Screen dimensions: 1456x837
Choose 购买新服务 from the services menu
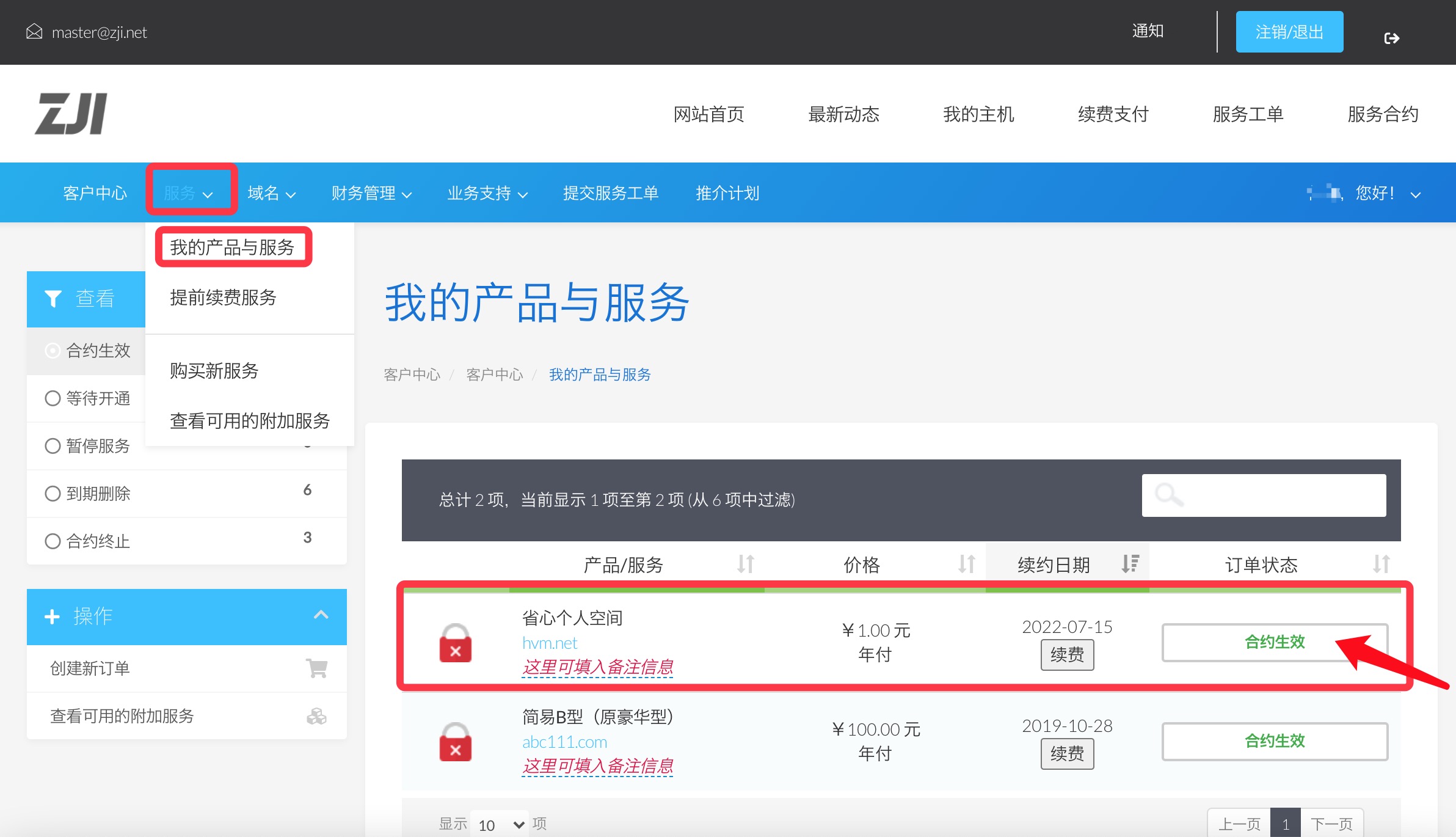point(214,371)
